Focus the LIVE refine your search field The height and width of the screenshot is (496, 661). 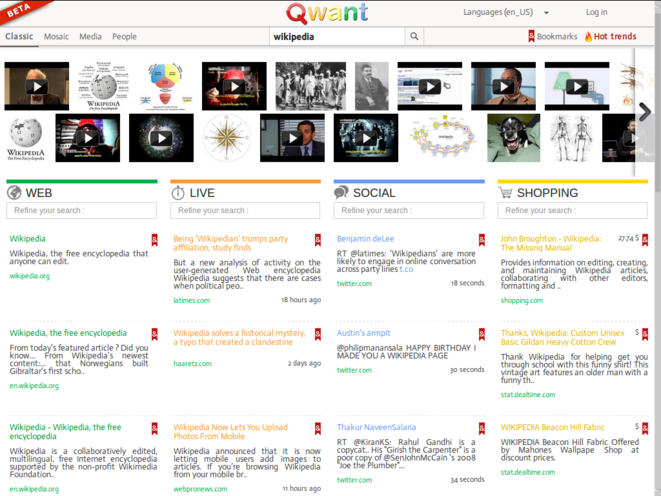tap(245, 210)
